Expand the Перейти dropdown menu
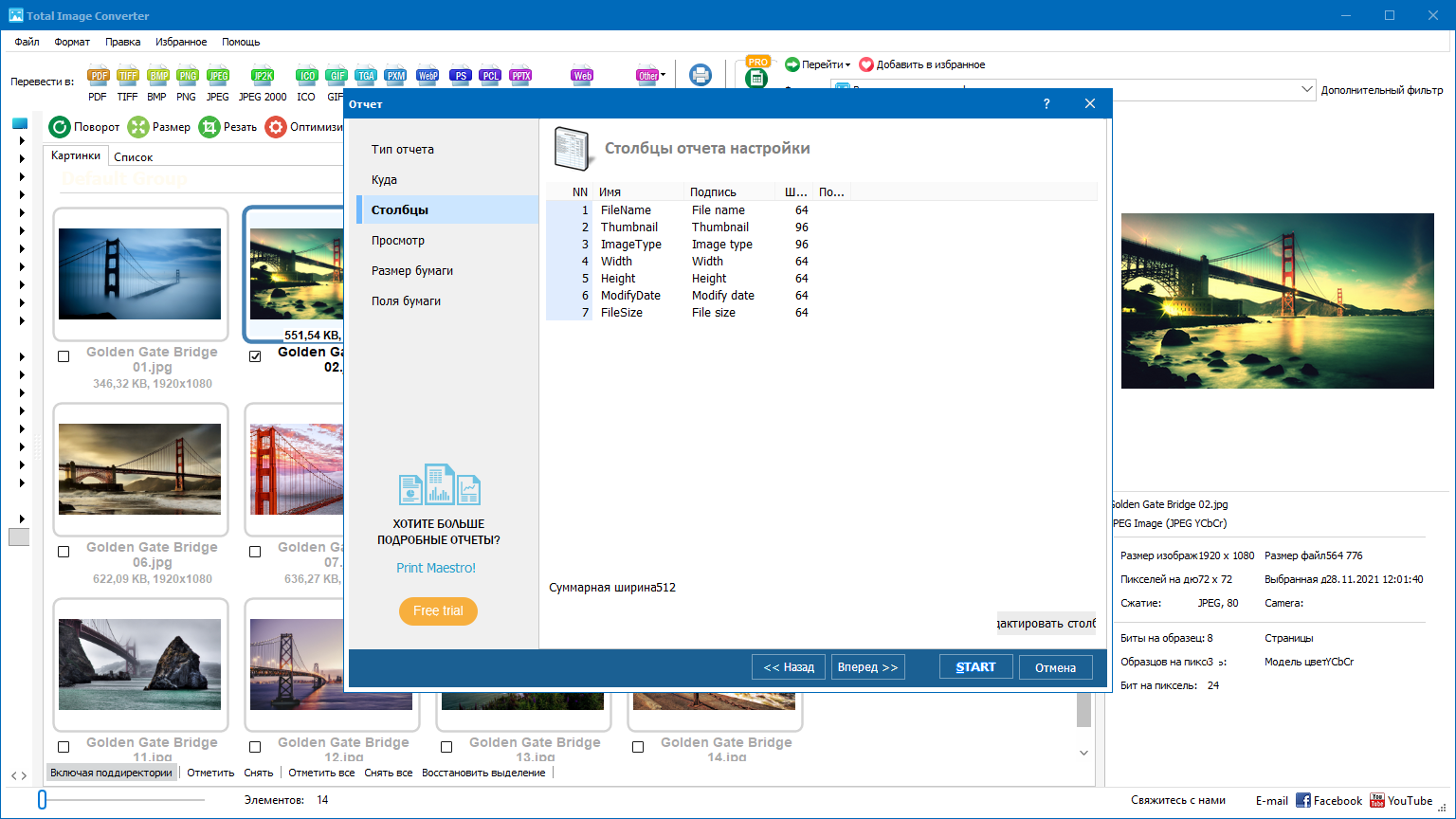This screenshot has width=1456, height=819. pyautogui.click(x=817, y=64)
